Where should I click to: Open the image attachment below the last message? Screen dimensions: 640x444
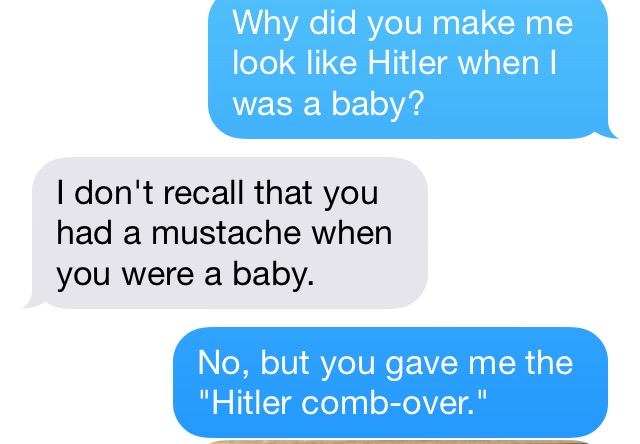pos(398,442)
